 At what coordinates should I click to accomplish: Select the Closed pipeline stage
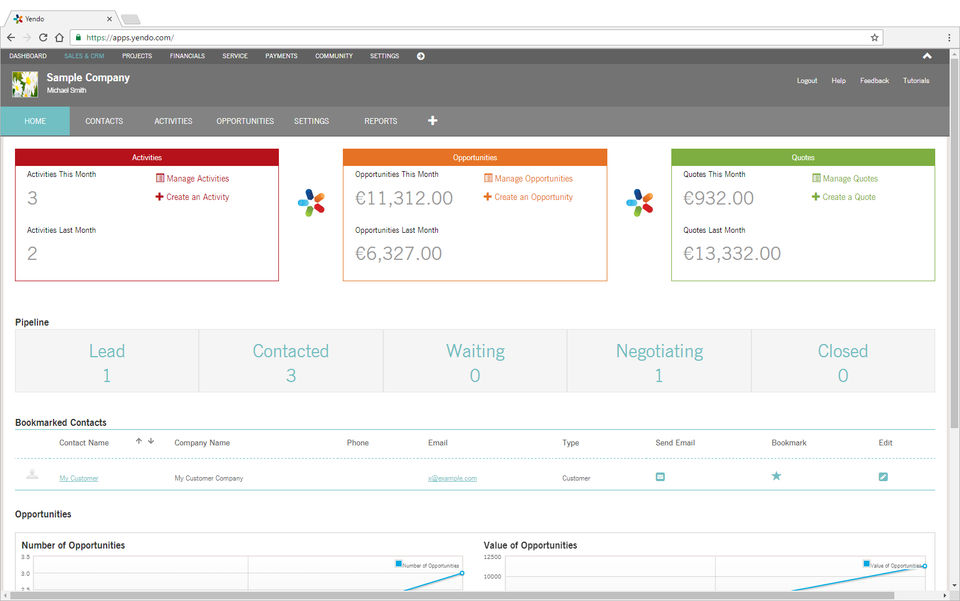point(843,361)
